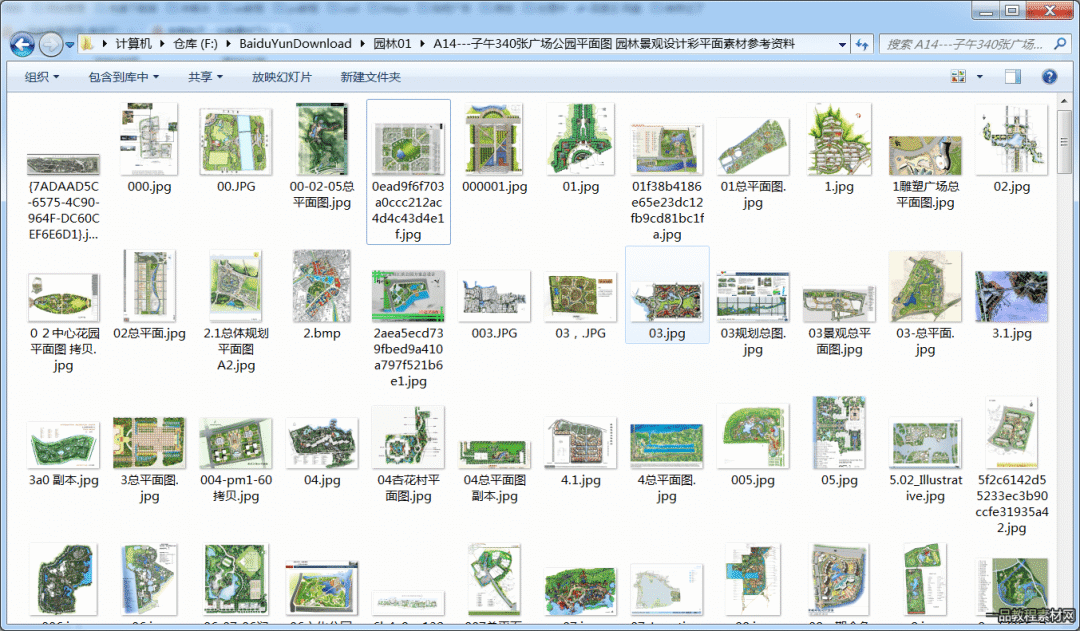Select the 03景观总平面图.jpg thumbnail
This screenshot has width=1080, height=631.
point(838,304)
